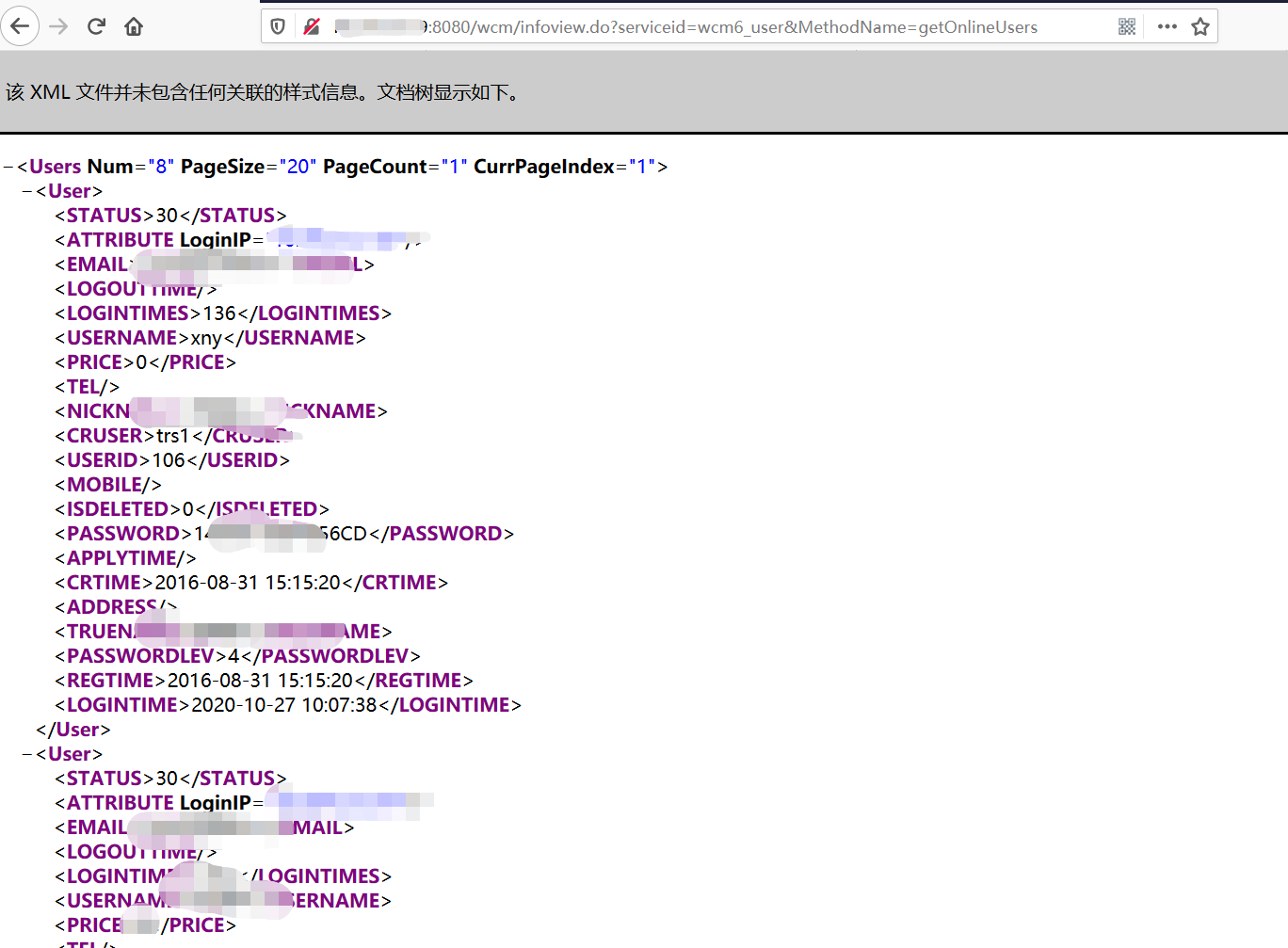This screenshot has width=1288, height=948.
Task: Click the PASSWORDLEV 4 line
Action: [x=237, y=656]
